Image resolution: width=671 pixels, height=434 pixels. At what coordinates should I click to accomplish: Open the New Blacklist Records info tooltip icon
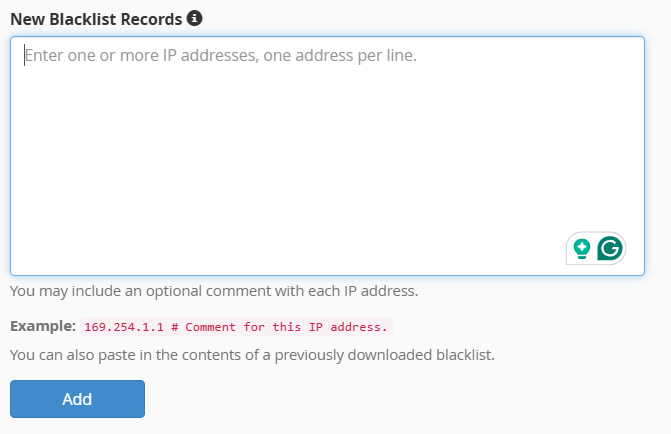pos(194,18)
